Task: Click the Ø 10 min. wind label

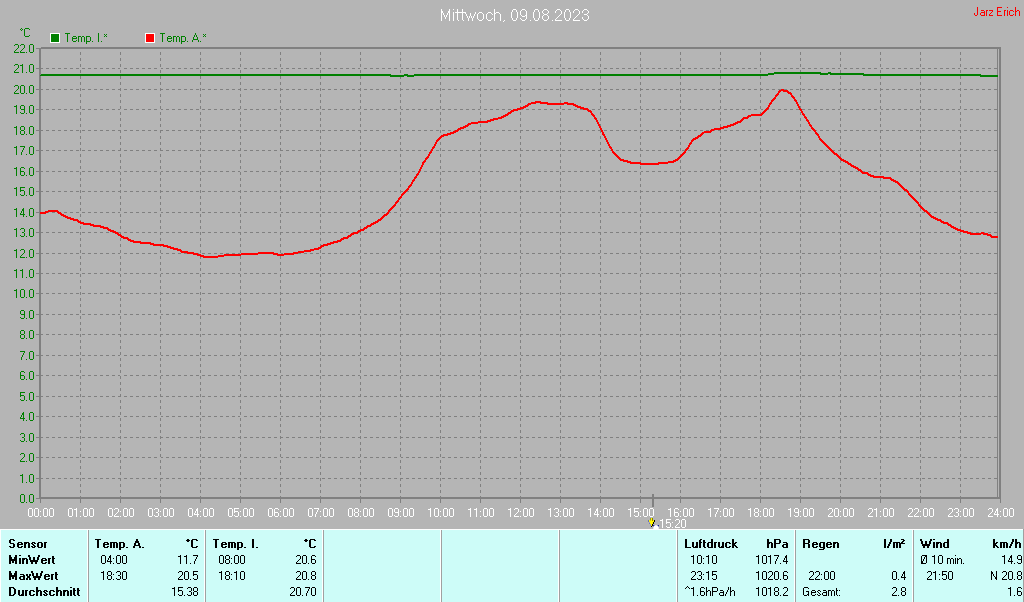Action: click(x=942, y=560)
